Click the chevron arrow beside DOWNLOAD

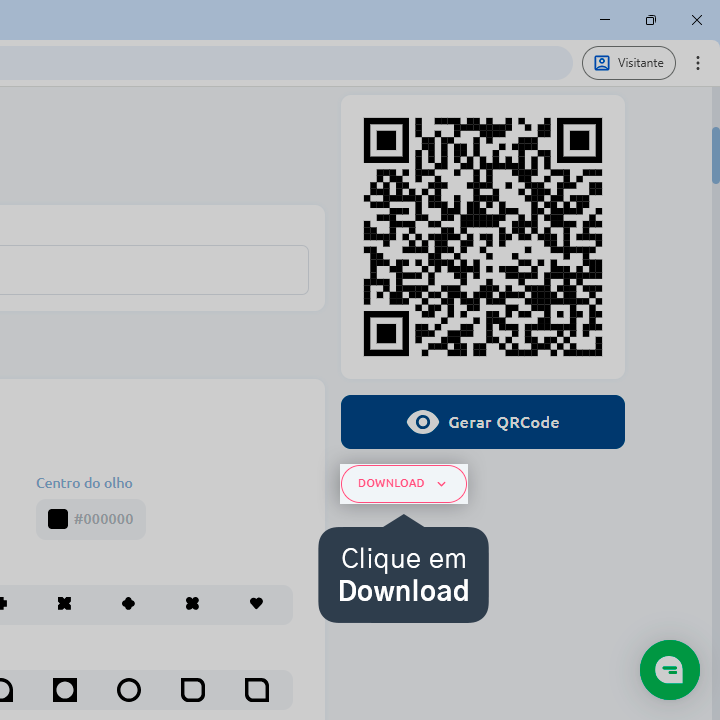pyautogui.click(x=441, y=484)
